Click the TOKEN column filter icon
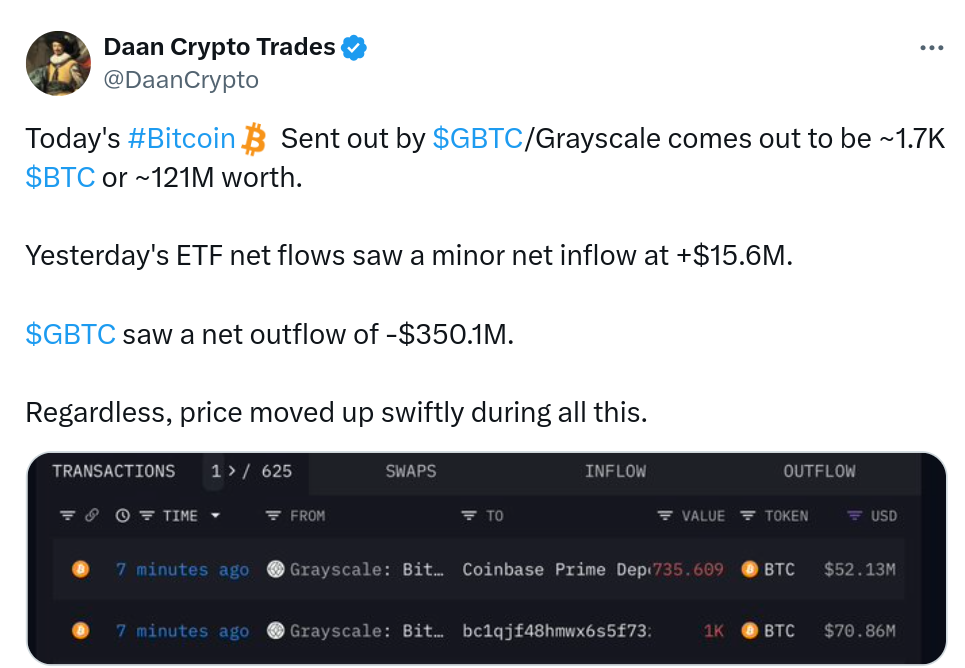Image resolution: width=965 pixels, height=668 pixels. [x=748, y=515]
